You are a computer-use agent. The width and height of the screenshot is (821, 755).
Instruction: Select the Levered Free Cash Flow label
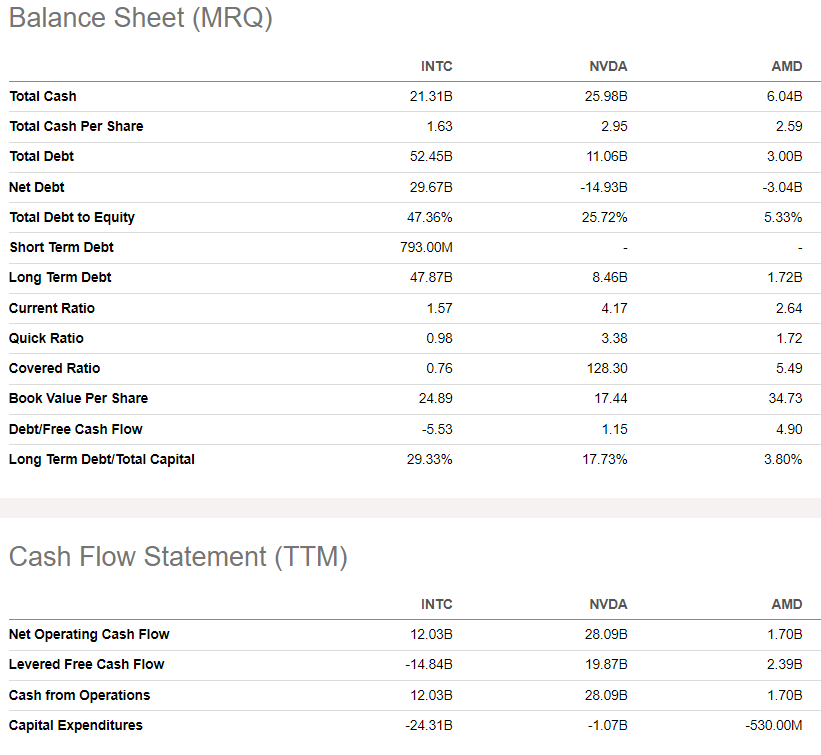87,664
